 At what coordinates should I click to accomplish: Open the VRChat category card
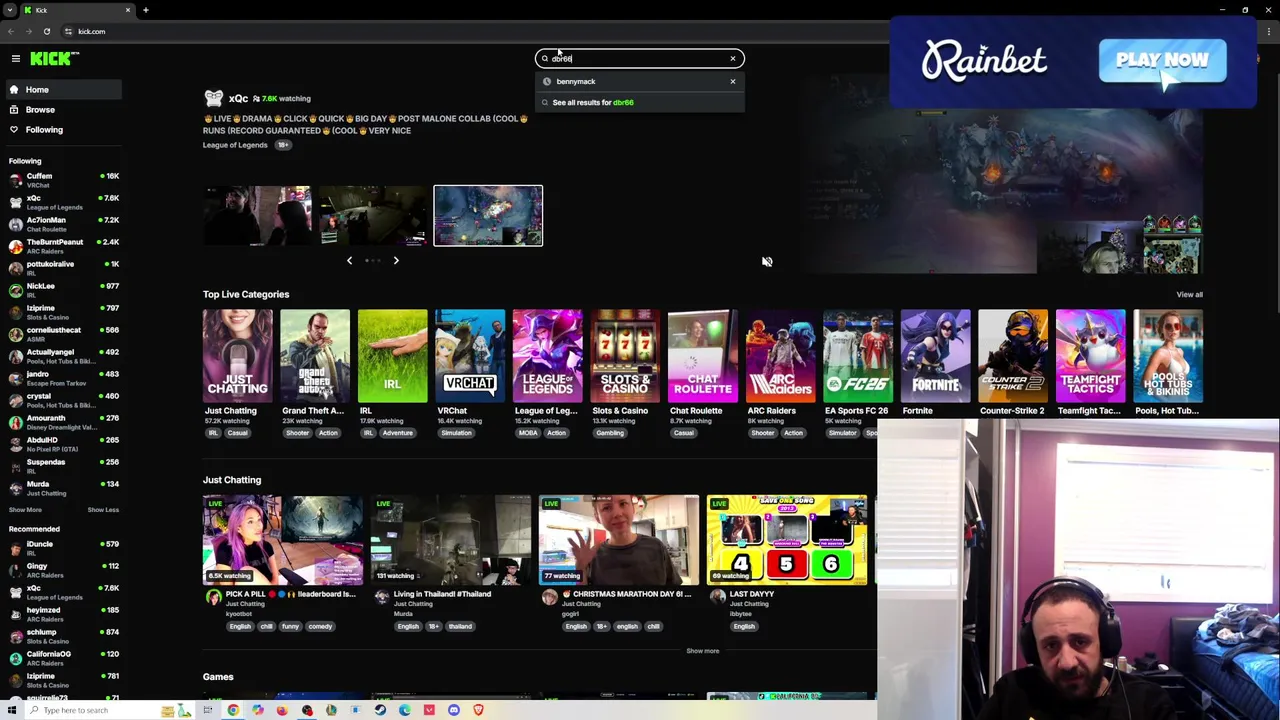(x=470, y=356)
